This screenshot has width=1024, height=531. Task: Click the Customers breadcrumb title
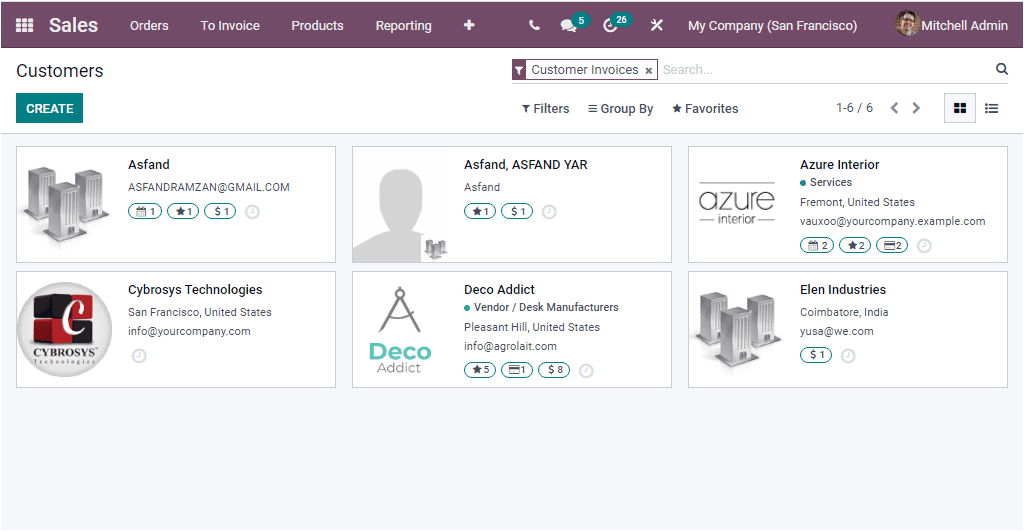(x=59, y=71)
